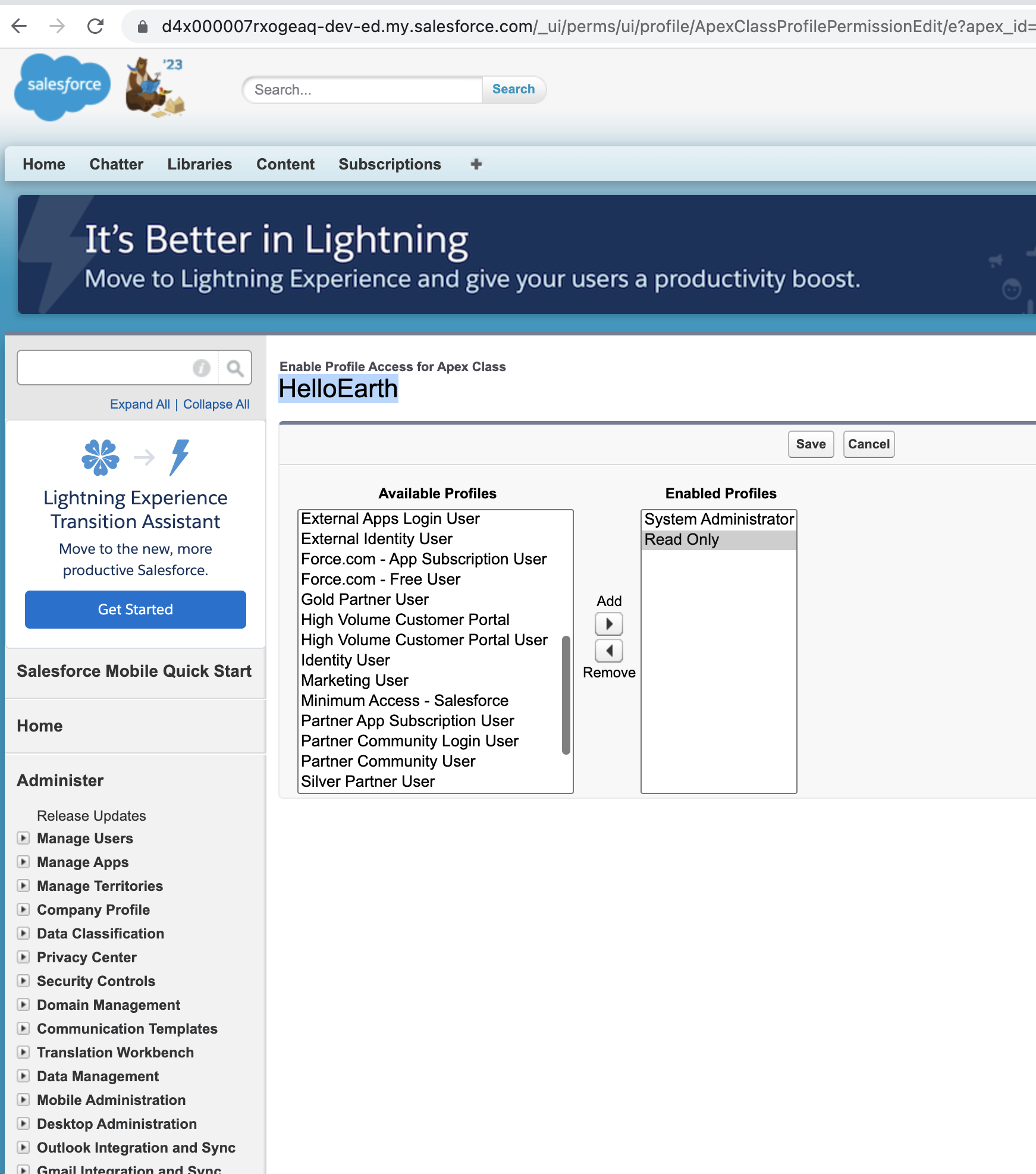Image resolution: width=1036 pixels, height=1174 pixels.
Task: Select High Volume Customer Portal User
Action: coord(429,640)
